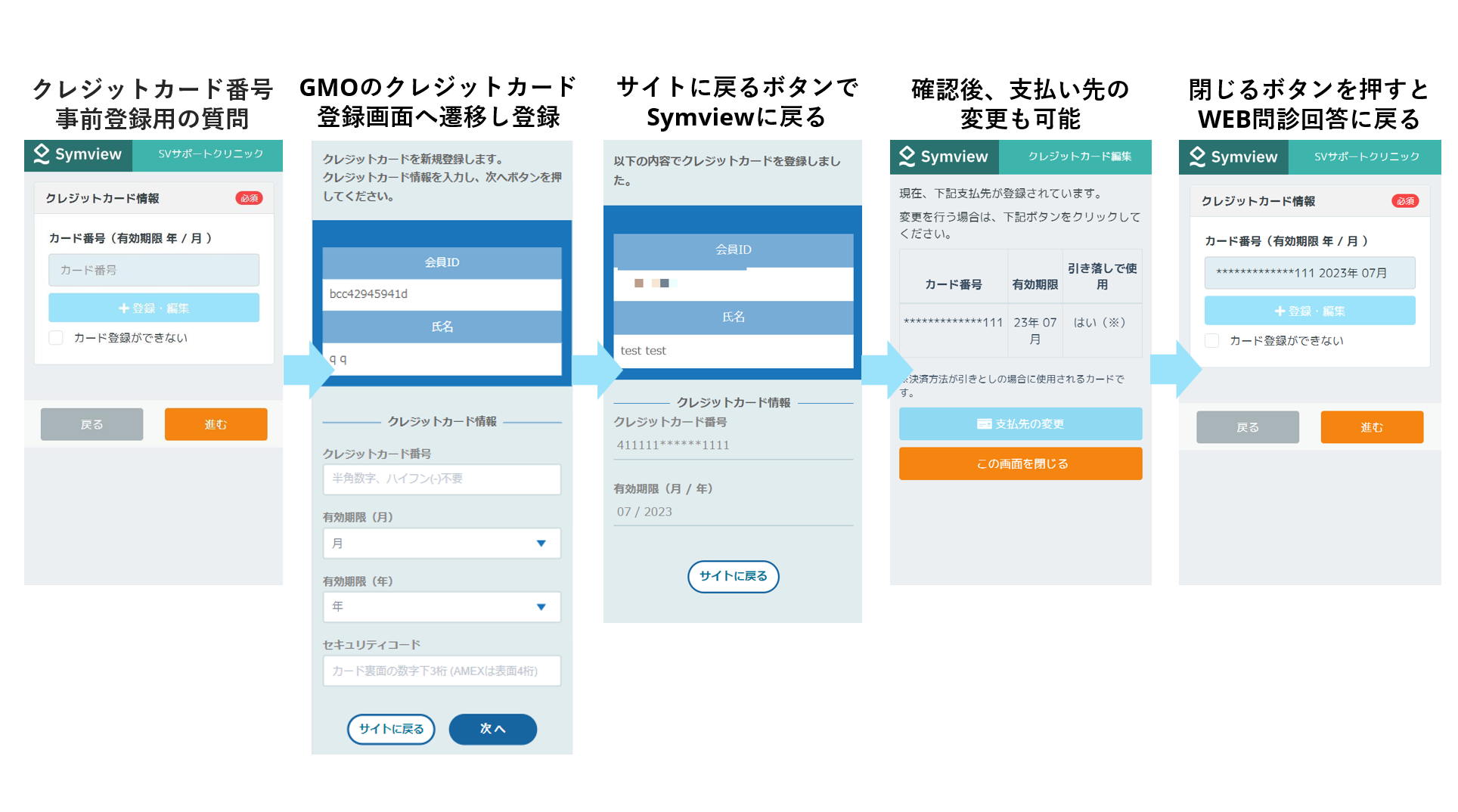Click サイトに戻る button beside 次へ
This screenshot has width=1458, height=812.
tap(391, 730)
